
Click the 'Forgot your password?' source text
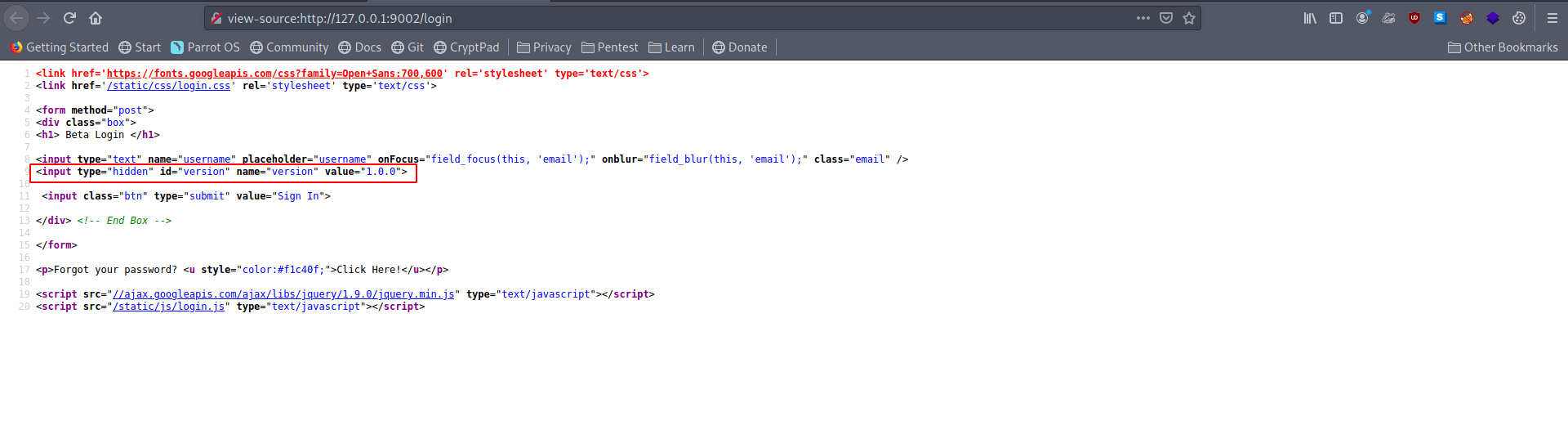coord(114,270)
